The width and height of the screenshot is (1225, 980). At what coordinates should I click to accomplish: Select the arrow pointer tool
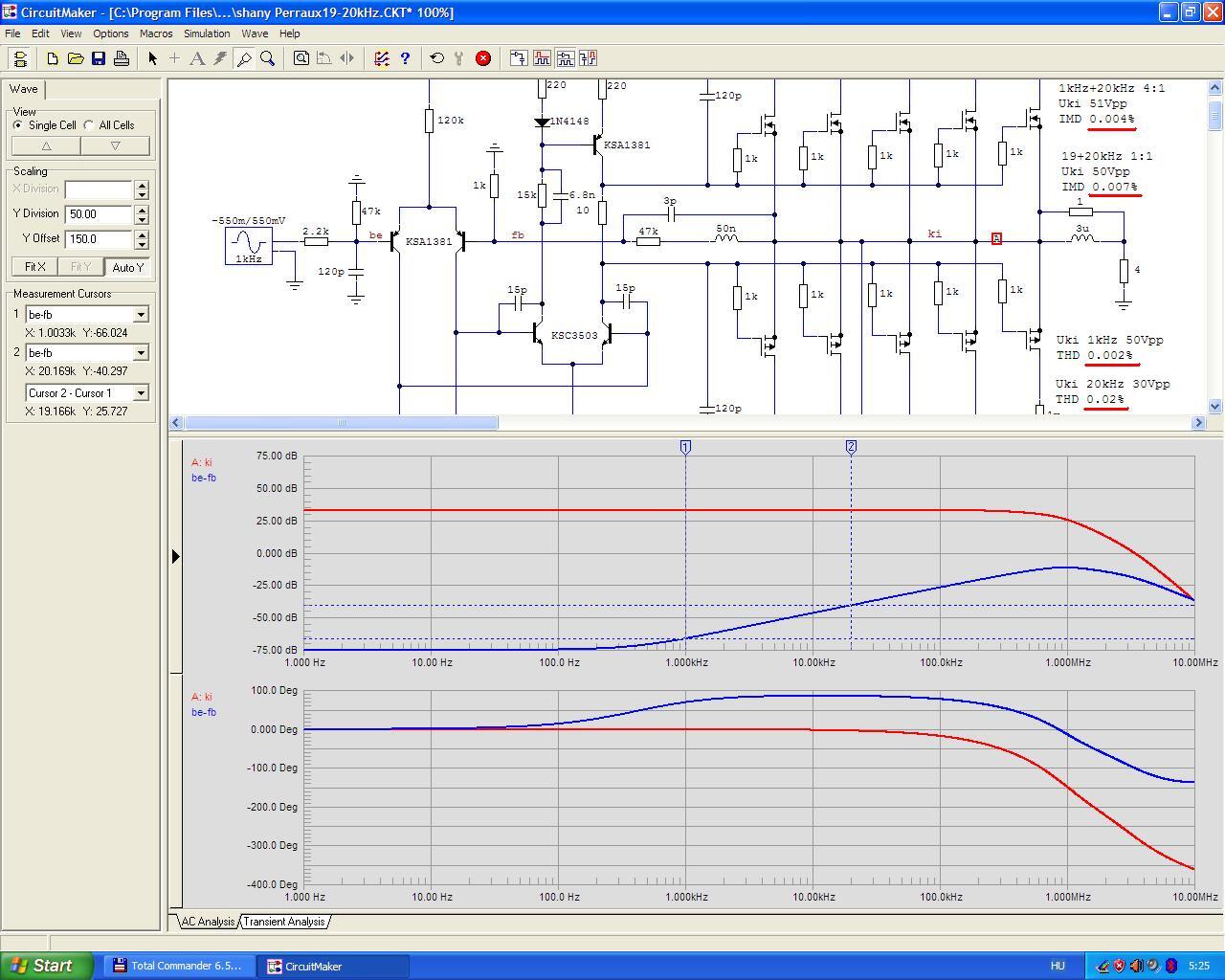pos(152,58)
